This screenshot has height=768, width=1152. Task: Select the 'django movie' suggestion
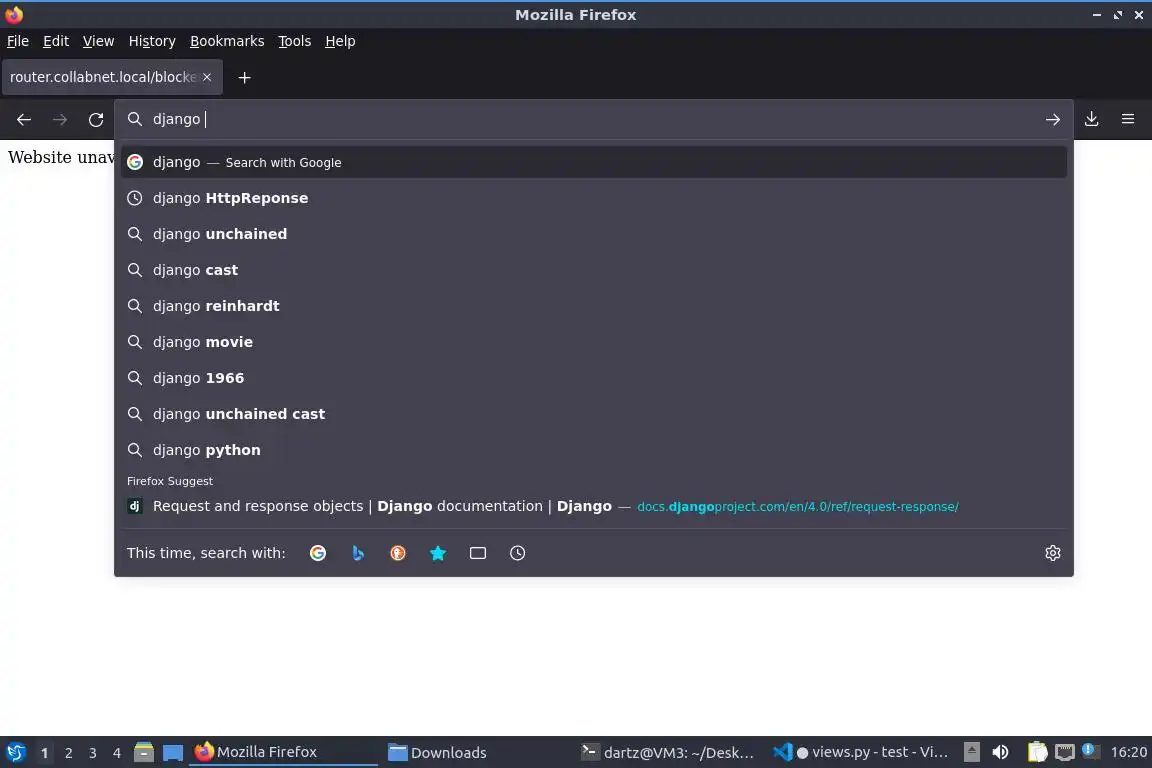[594, 342]
